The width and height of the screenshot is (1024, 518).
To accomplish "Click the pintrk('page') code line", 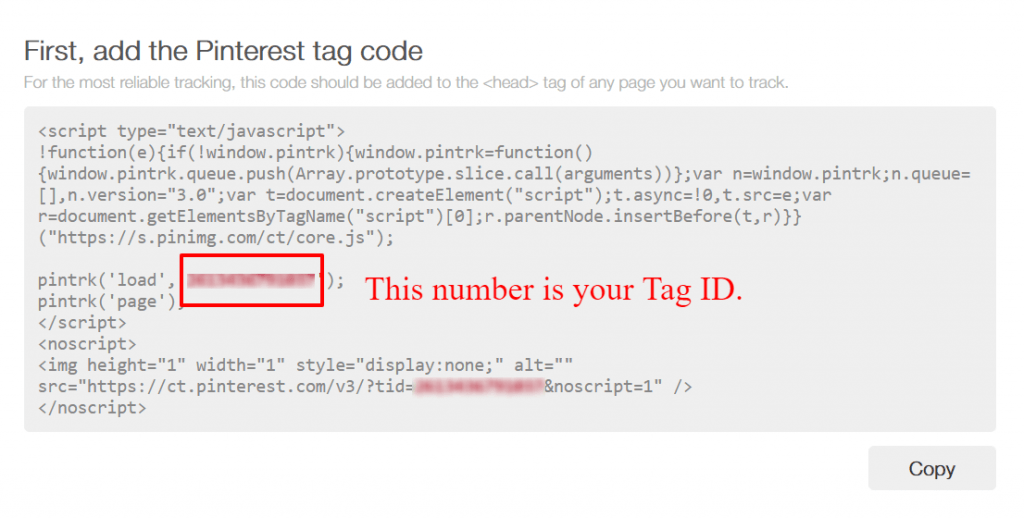I will (x=110, y=302).
